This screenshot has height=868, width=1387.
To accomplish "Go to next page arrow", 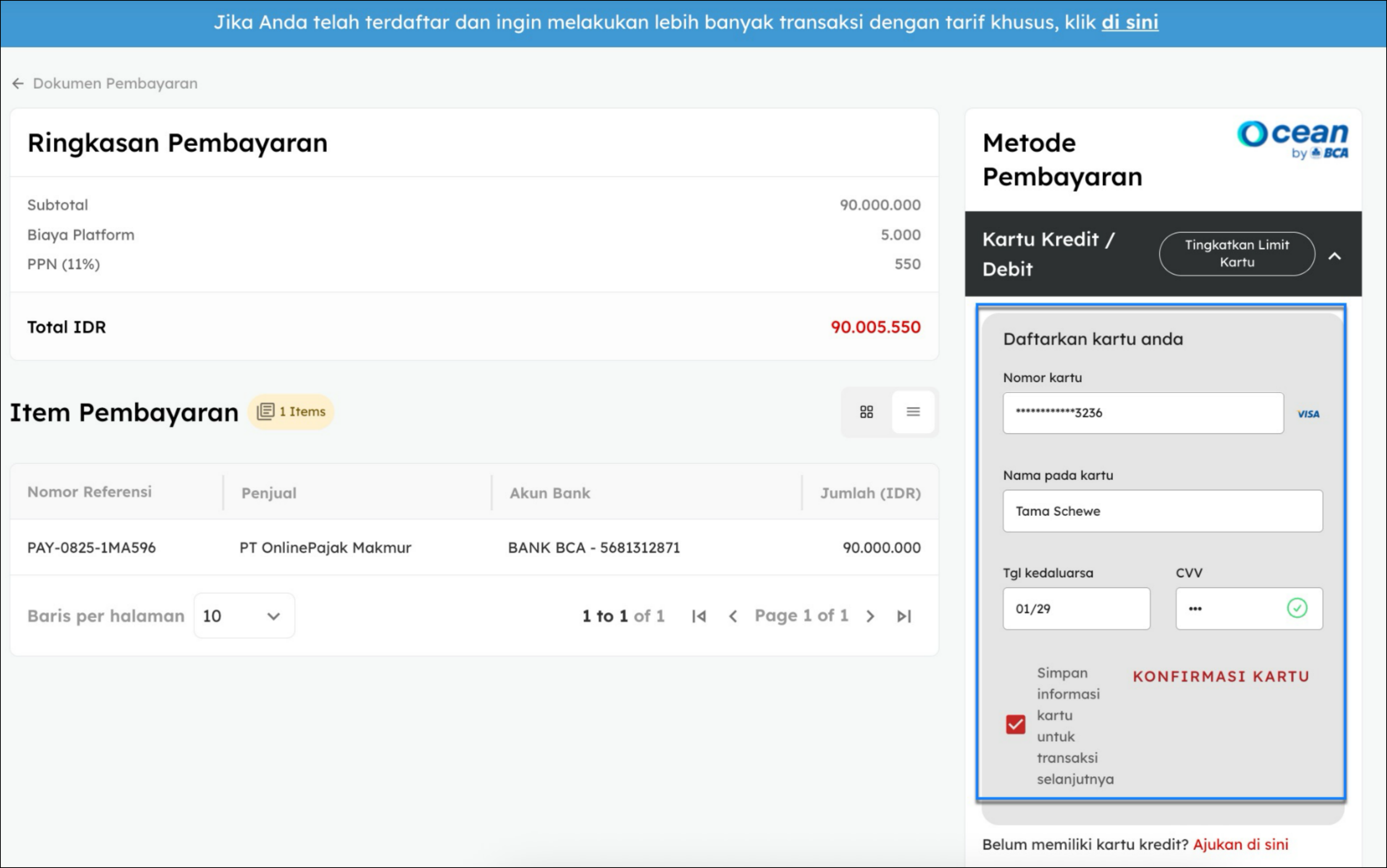I will [870, 616].
